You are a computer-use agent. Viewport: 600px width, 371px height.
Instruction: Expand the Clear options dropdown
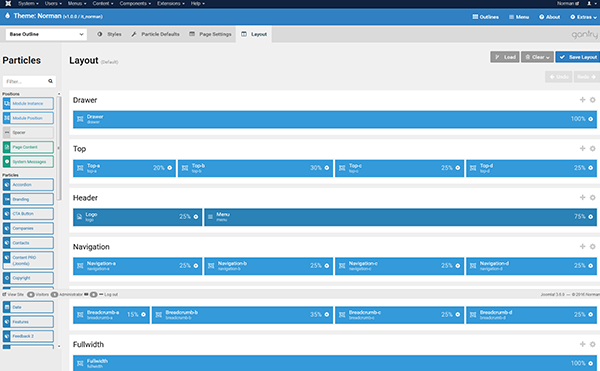coord(537,57)
